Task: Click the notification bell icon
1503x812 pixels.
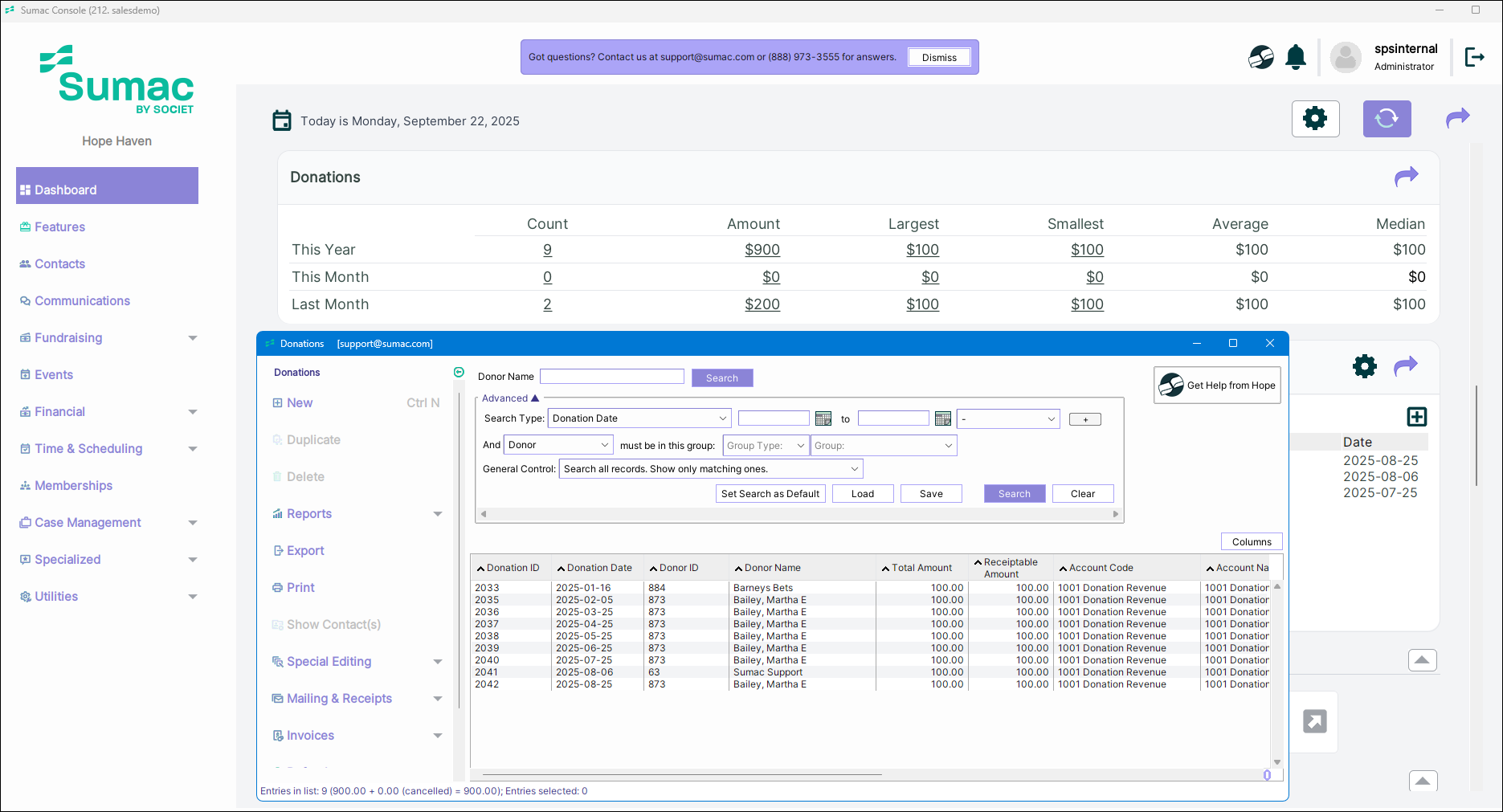Action: tap(1295, 58)
